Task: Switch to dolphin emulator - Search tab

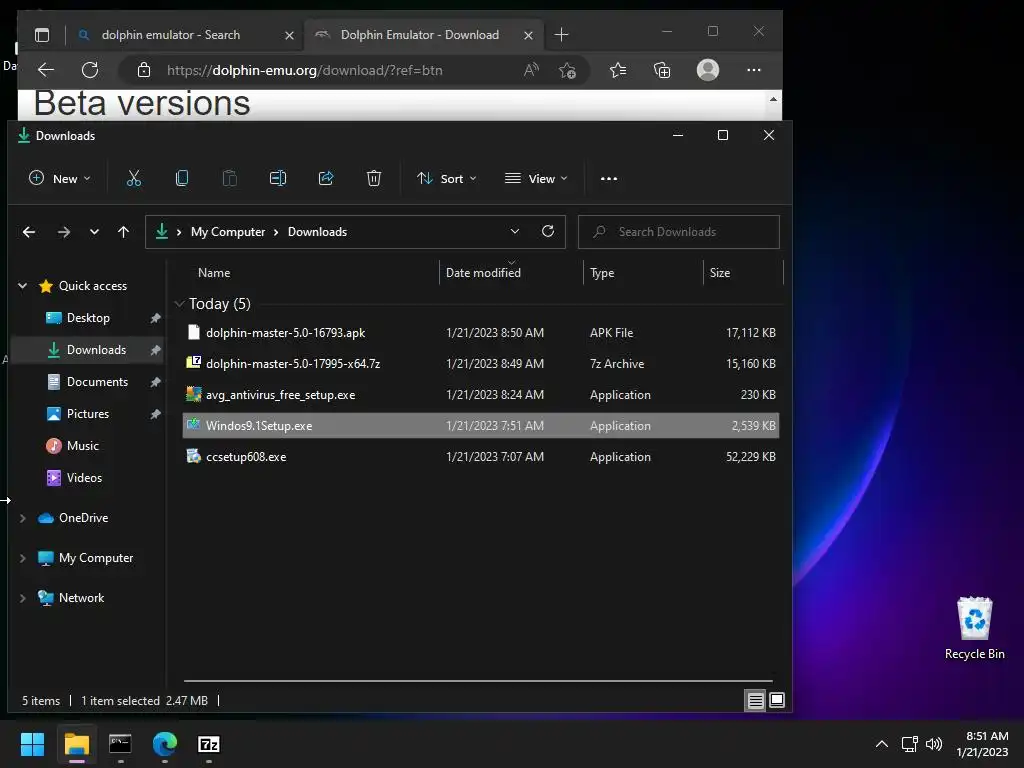Action: tap(170, 35)
